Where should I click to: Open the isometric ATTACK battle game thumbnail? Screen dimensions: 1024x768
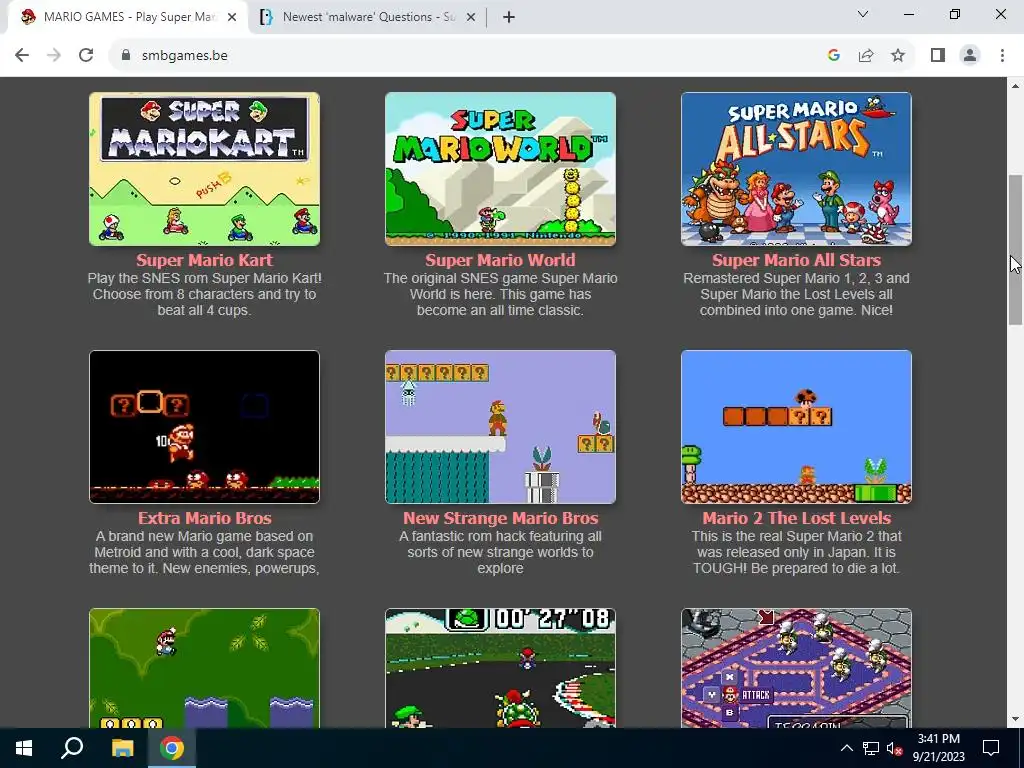(x=796, y=668)
